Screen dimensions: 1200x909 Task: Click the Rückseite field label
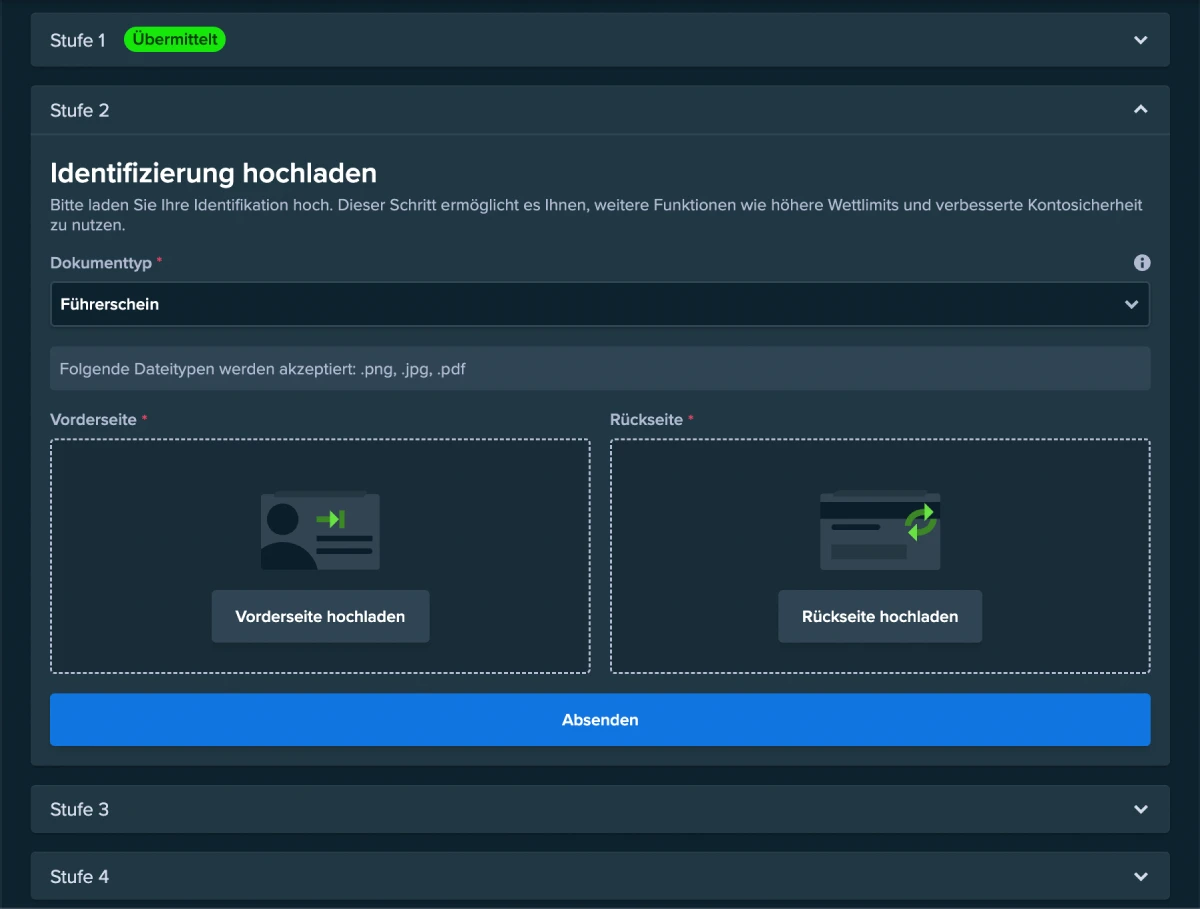coord(646,420)
